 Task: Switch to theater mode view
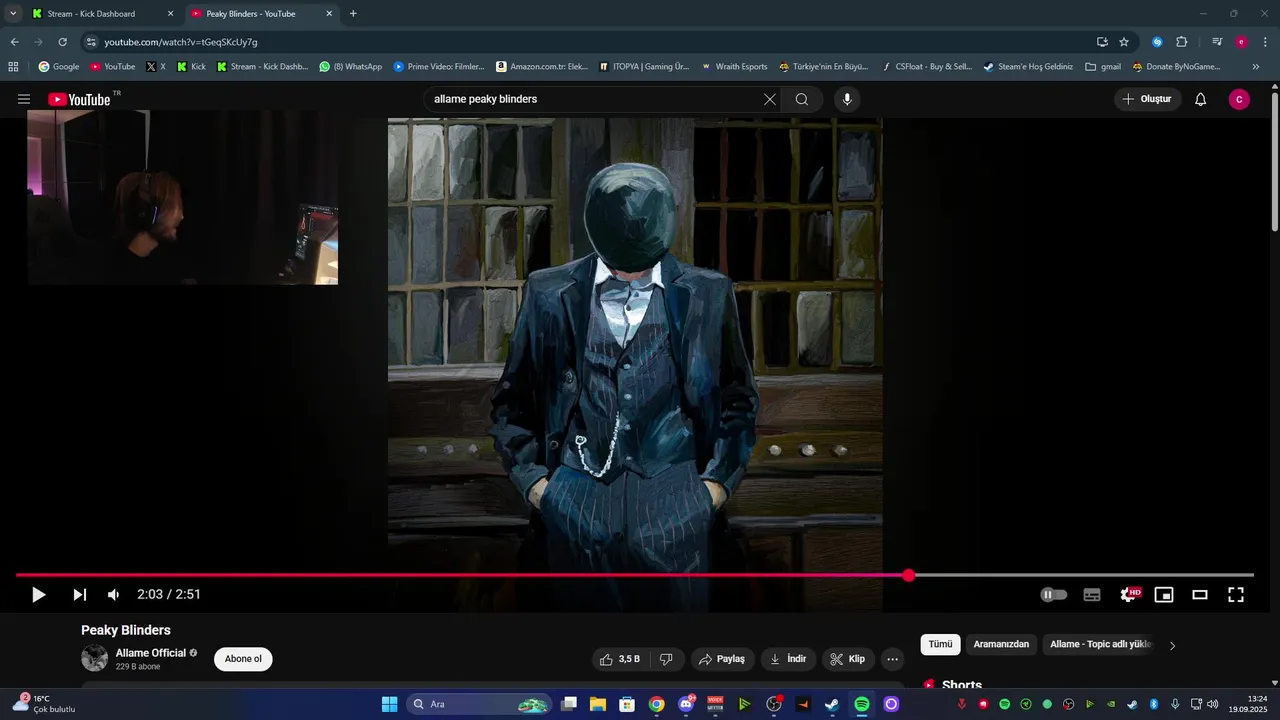tap(1200, 595)
